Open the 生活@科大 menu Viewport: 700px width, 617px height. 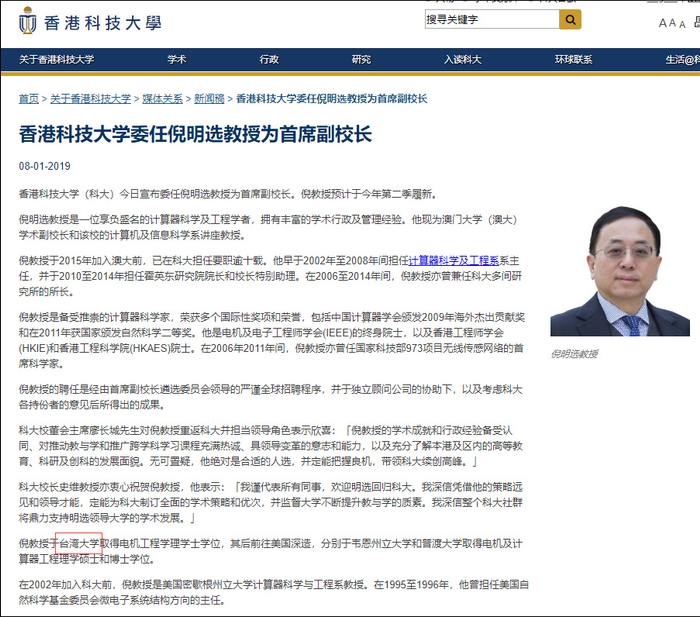[683, 59]
